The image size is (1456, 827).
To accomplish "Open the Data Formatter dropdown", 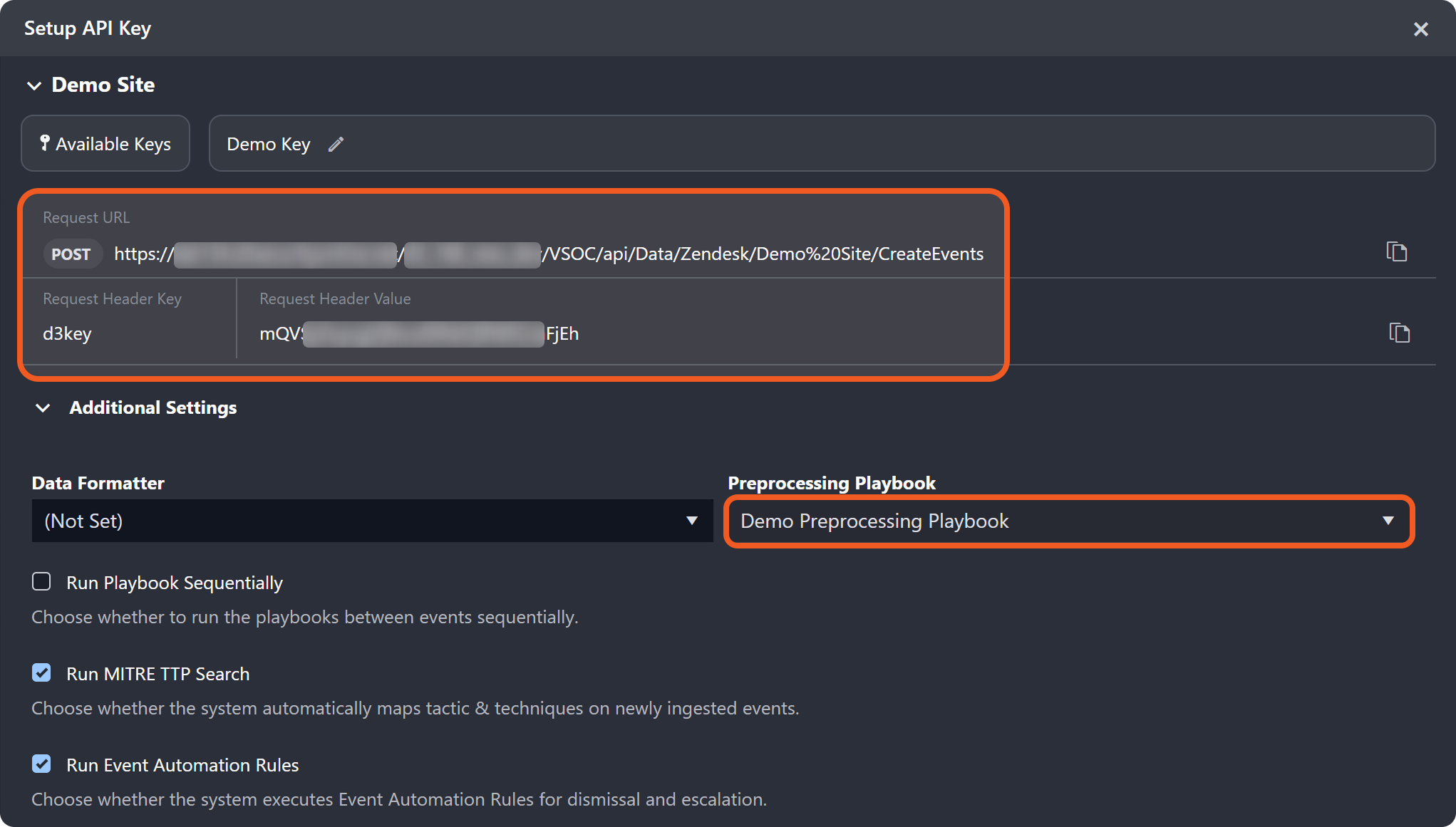I will click(372, 521).
